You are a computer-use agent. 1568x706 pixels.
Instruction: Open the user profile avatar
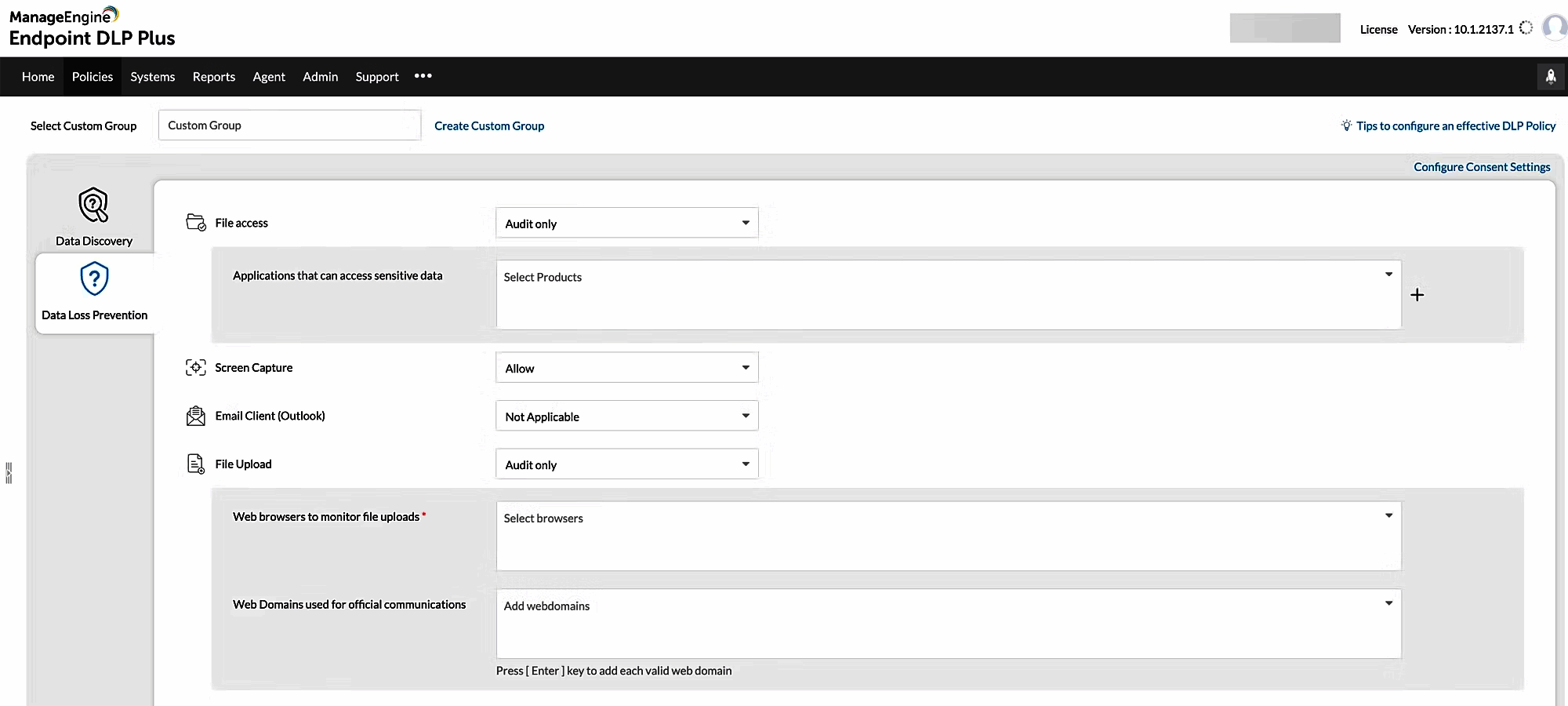coord(1553,27)
